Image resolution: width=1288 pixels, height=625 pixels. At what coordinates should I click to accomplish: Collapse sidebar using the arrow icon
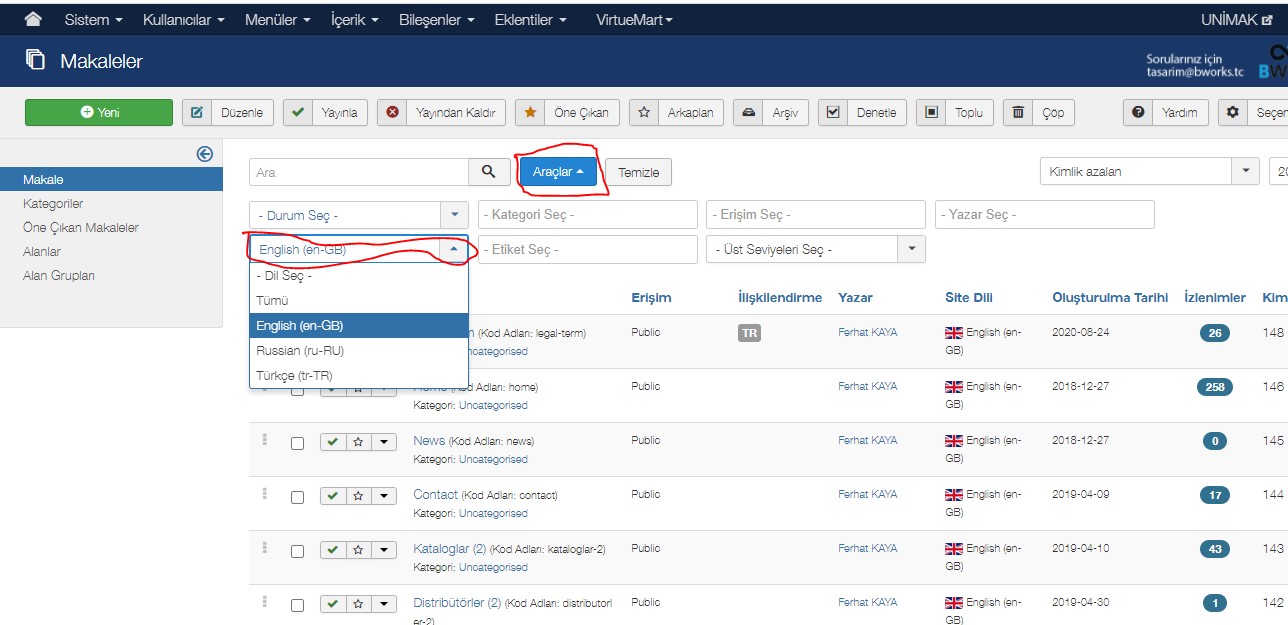click(x=205, y=153)
